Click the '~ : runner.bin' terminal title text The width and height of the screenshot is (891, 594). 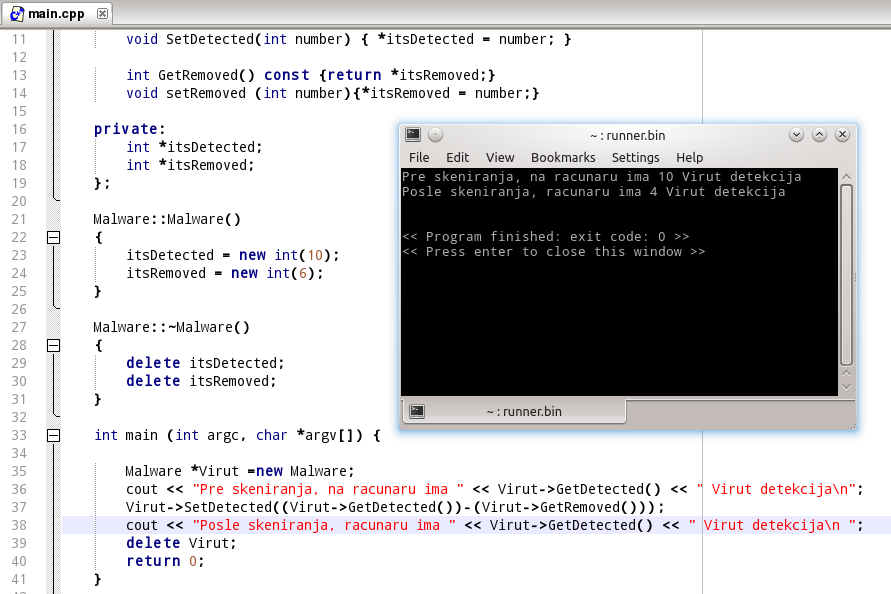pyautogui.click(x=627, y=135)
